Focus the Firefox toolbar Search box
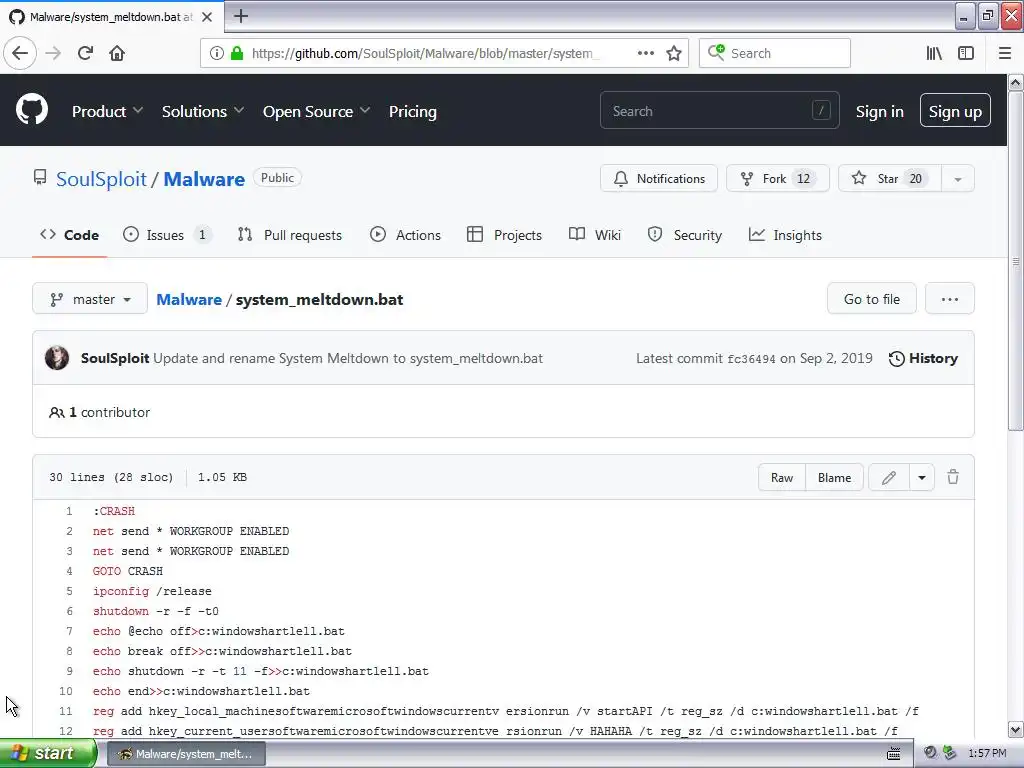The height and width of the screenshot is (768, 1024). pyautogui.click(x=775, y=53)
